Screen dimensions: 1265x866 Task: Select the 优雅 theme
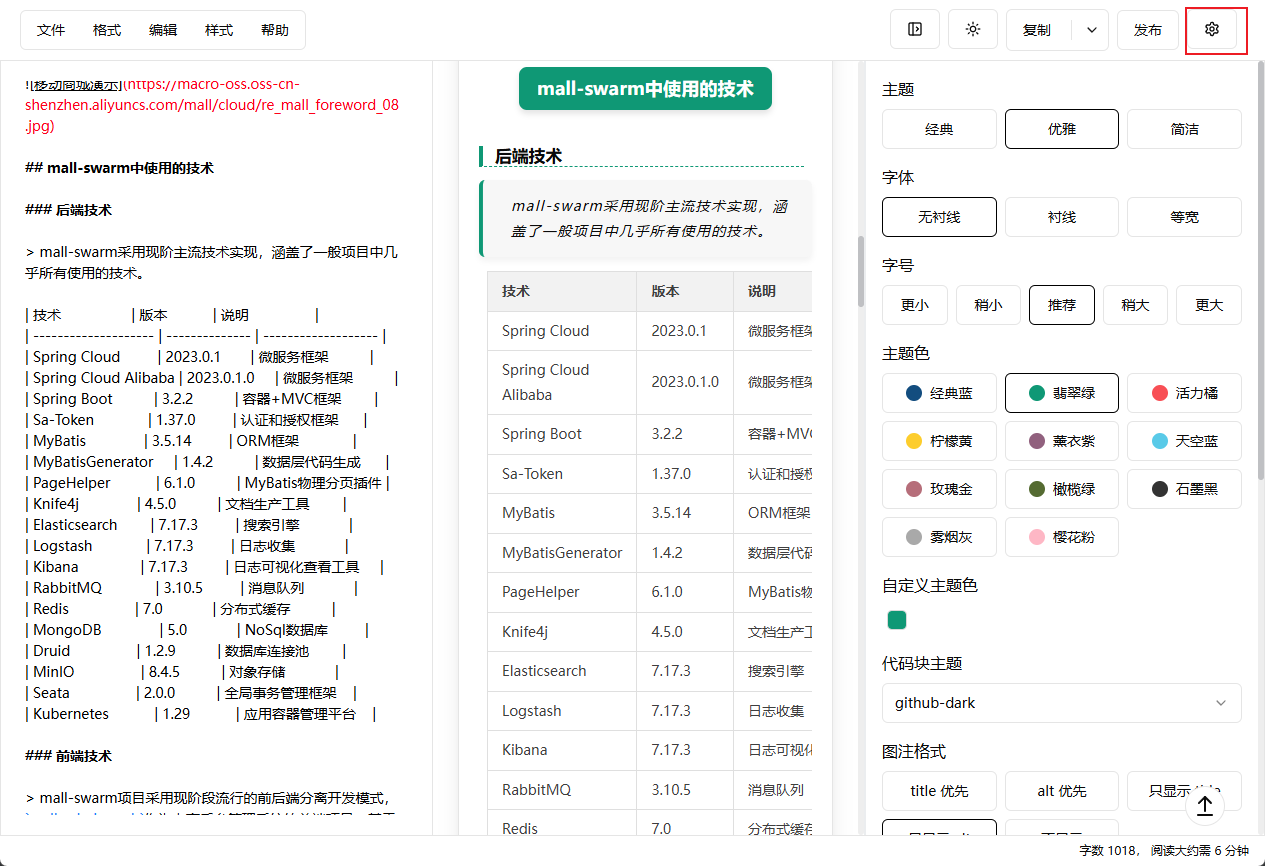tap(1062, 129)
